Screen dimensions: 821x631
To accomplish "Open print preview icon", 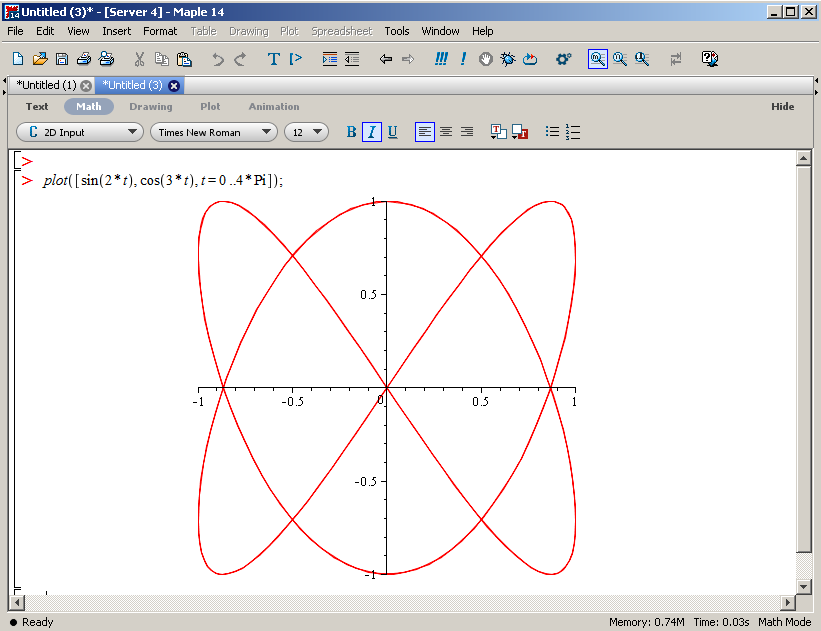I will 106,59.
